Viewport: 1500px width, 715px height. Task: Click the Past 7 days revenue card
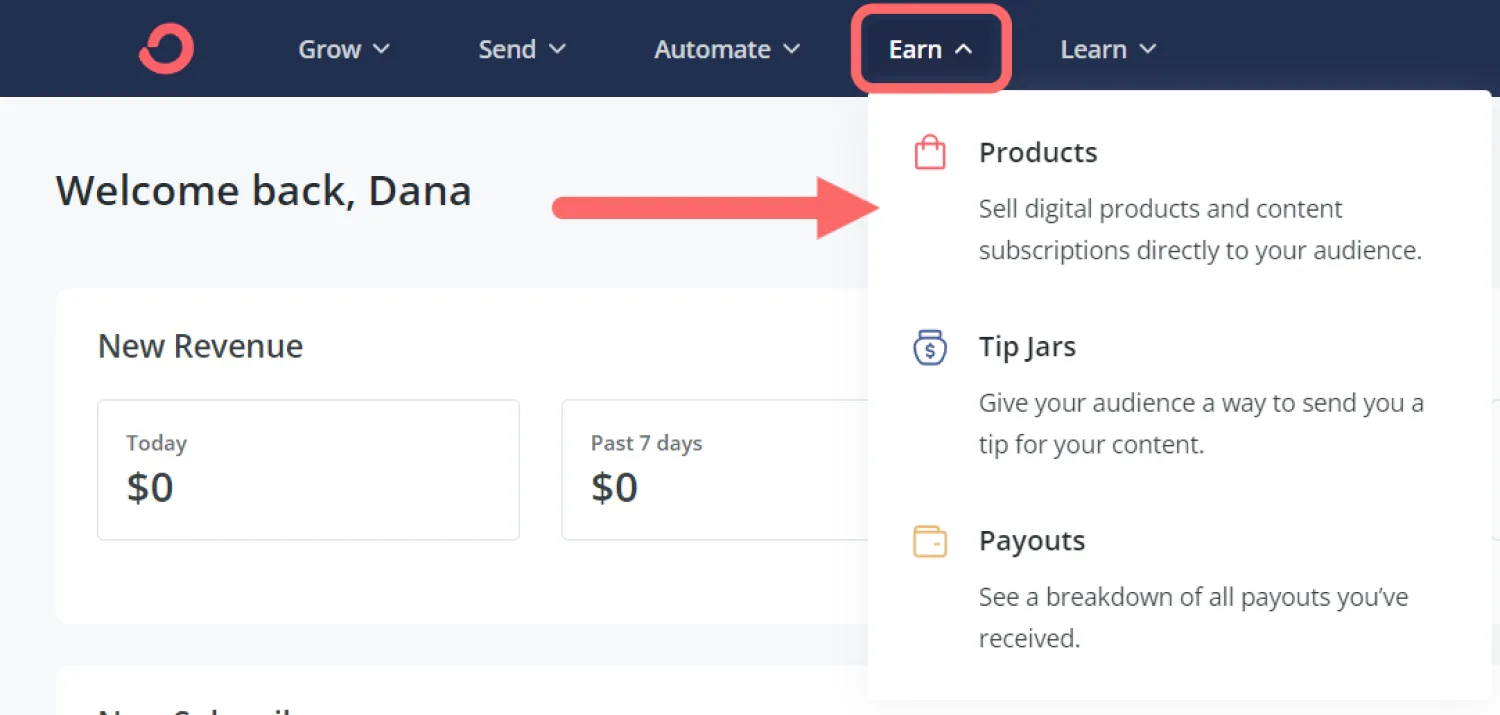point(715,470)
